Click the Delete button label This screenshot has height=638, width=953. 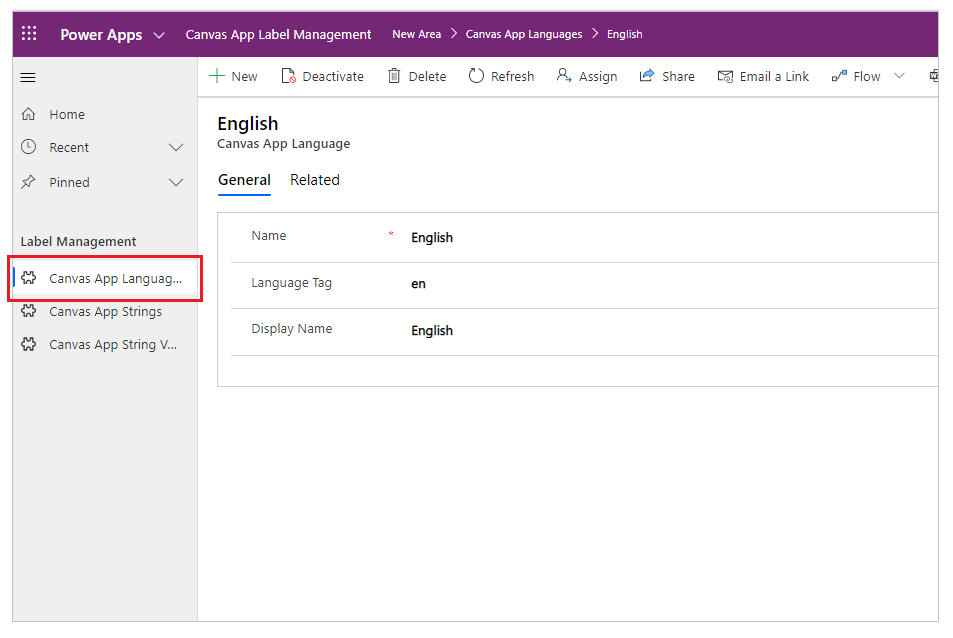point(427,77)
